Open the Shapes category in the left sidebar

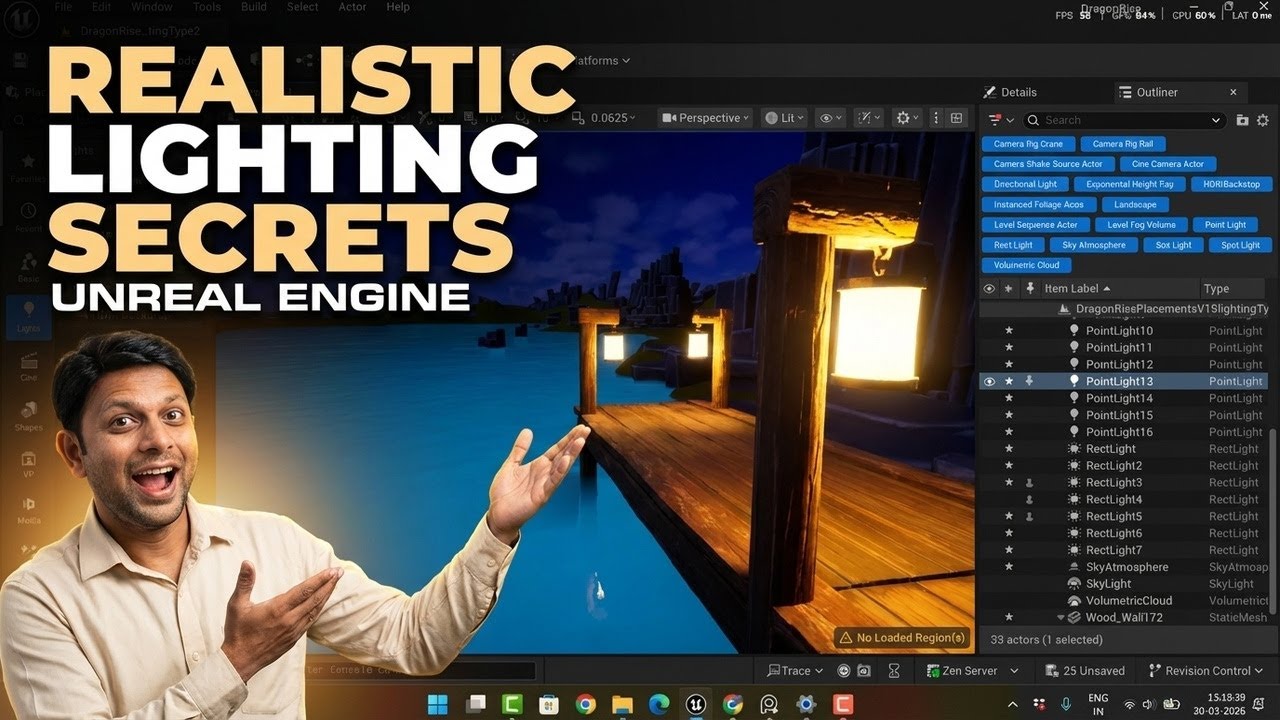tap(29, 415)
